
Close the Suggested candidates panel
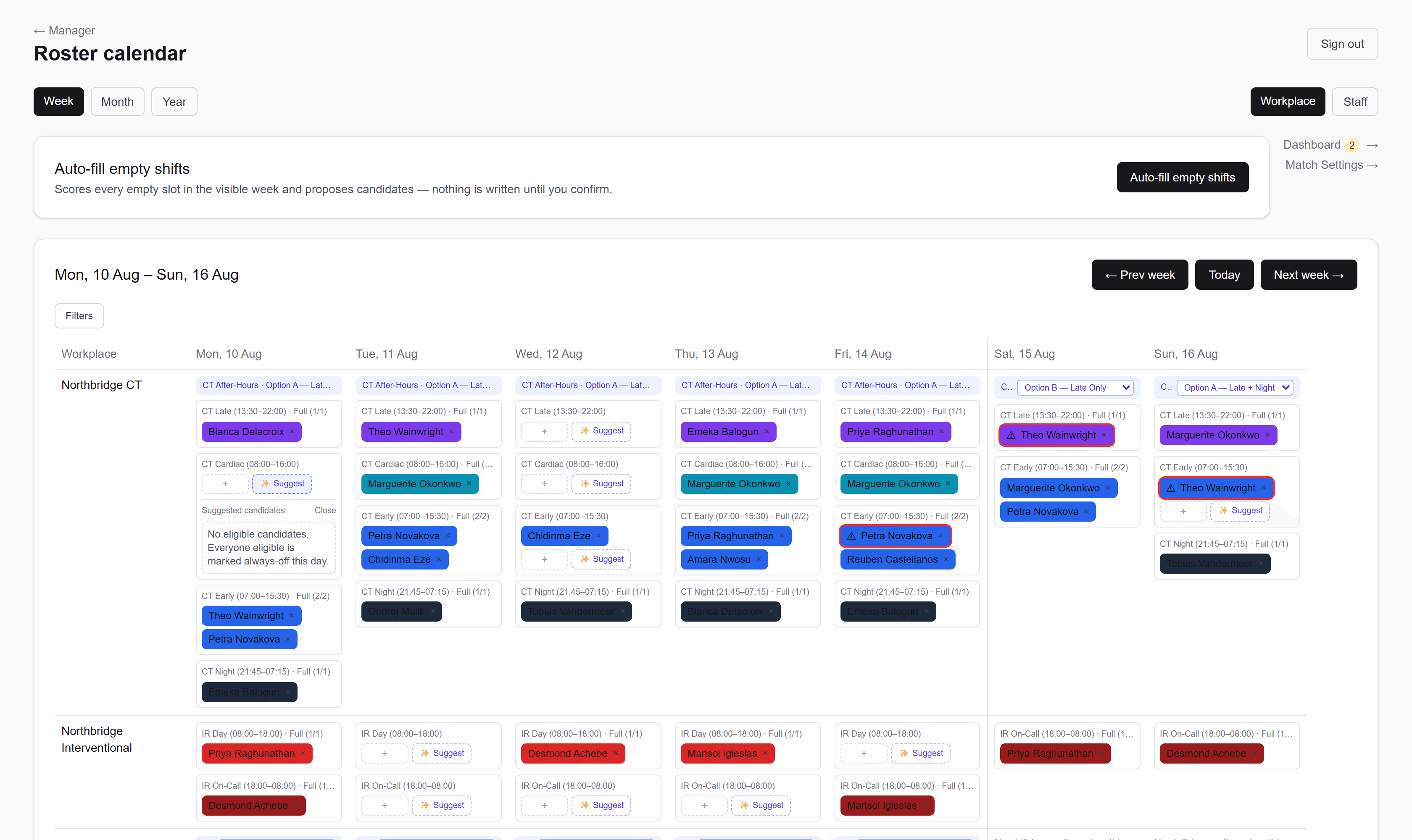pyautogui.click(x=325, y=510)
